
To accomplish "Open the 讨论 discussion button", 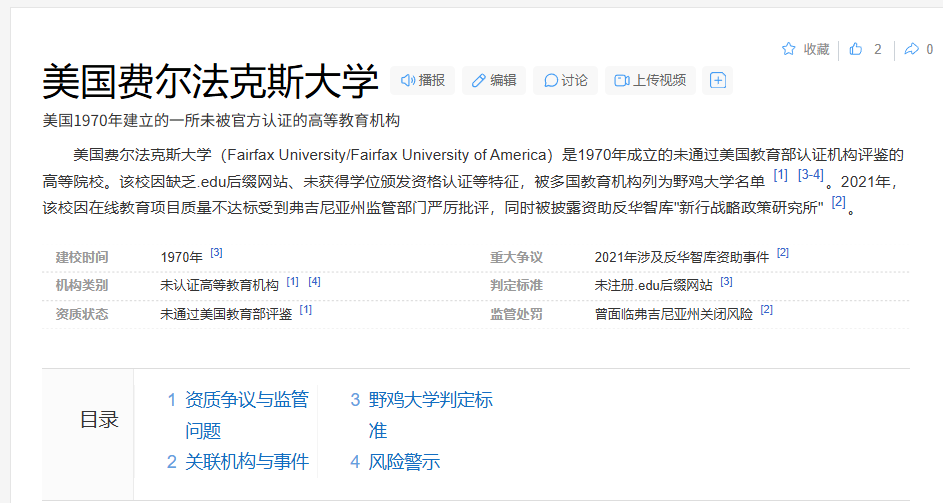I will coord(565,81).
